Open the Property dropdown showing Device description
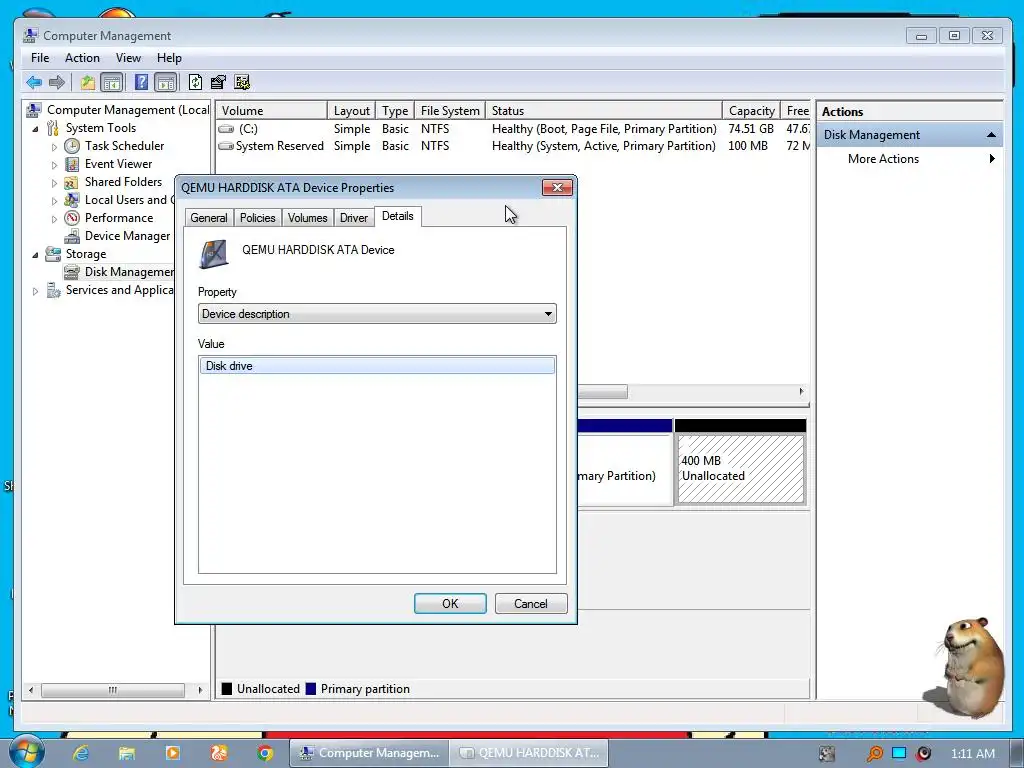This screenshot has height=768, width=1024. (x=377, y=313)
